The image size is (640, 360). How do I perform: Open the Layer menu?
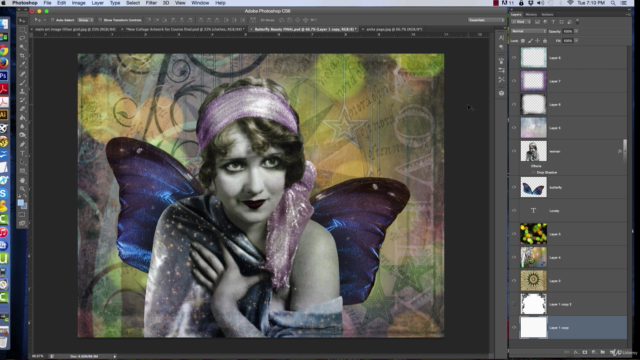[x=97, y=3]
